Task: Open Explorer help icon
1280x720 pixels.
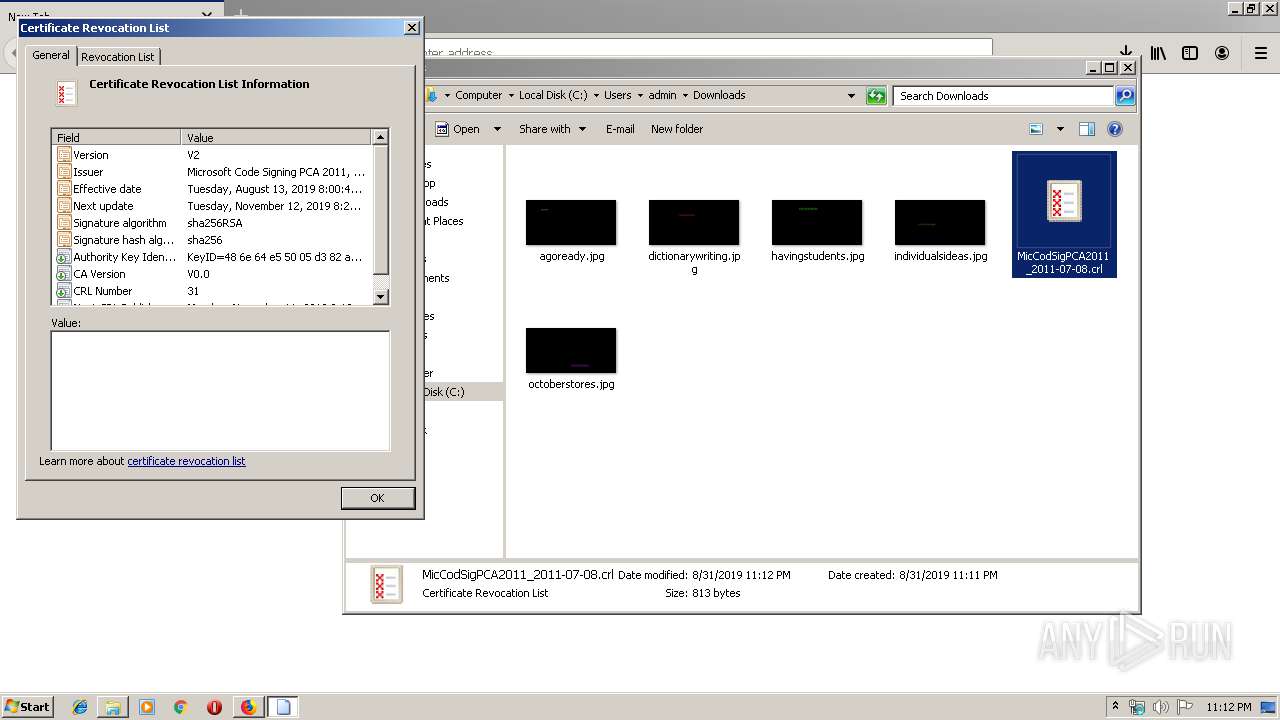Action: (1115, 129)
